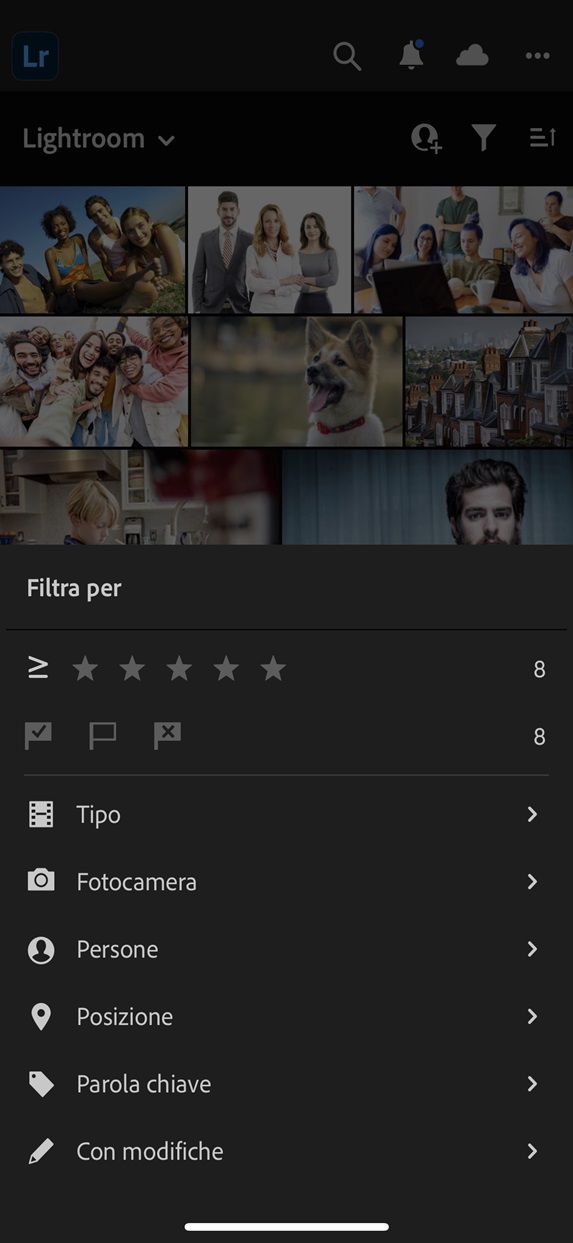Expand Tipo using its chevron
Viewport: 573px width, 1243px height.
tap(532, 815)
